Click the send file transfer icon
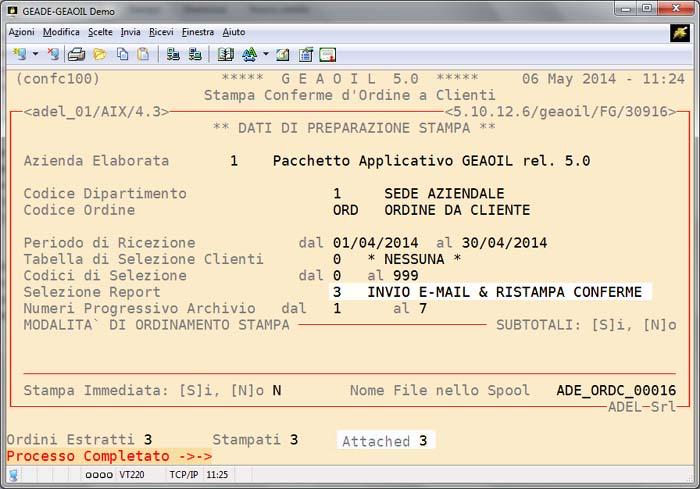Viewport: 700px width, 489px height. (x=173, y=54)
